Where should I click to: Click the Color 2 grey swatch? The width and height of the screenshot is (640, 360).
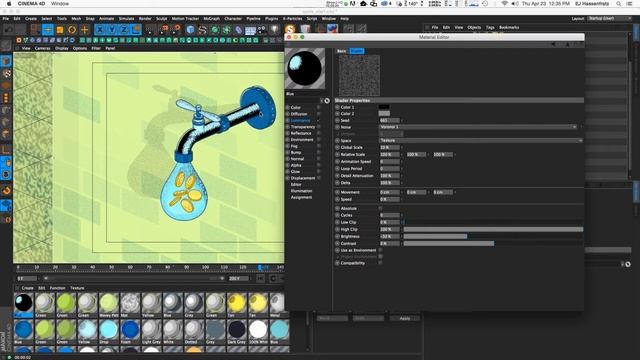[384, 113]
